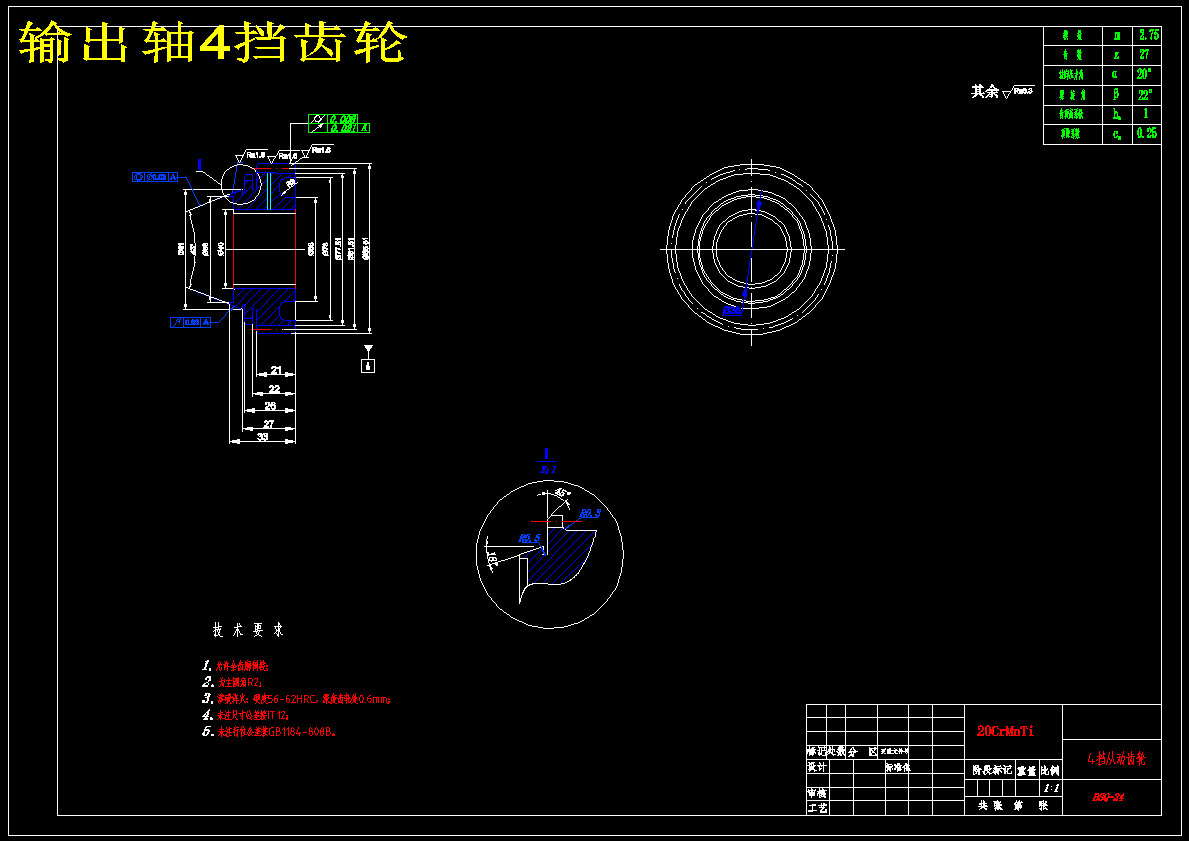Select the 'R0.3' fillet radius label

click(590, 514)
